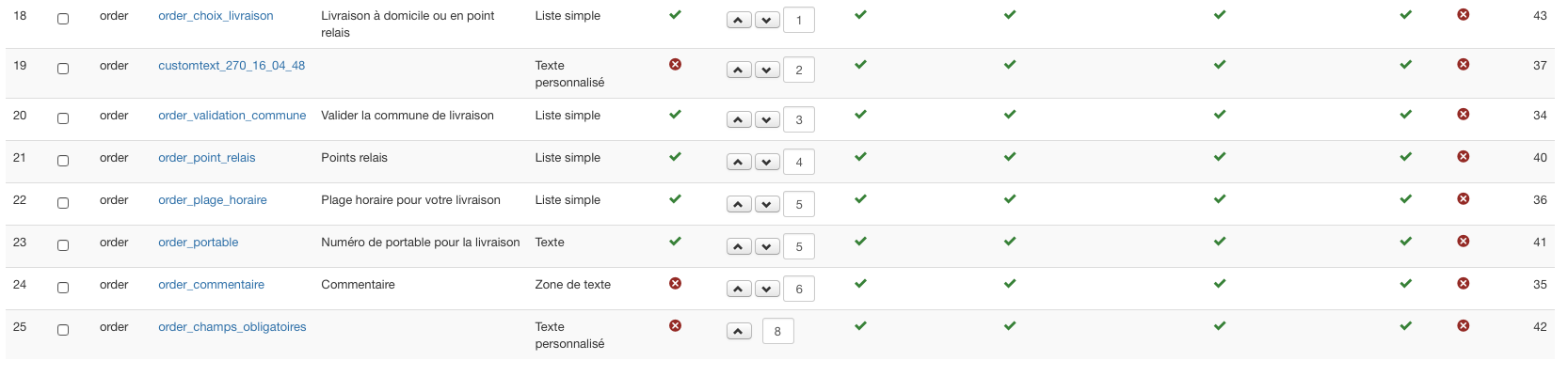Move customtext_270_16_04_48 row up with arrow

739,70
